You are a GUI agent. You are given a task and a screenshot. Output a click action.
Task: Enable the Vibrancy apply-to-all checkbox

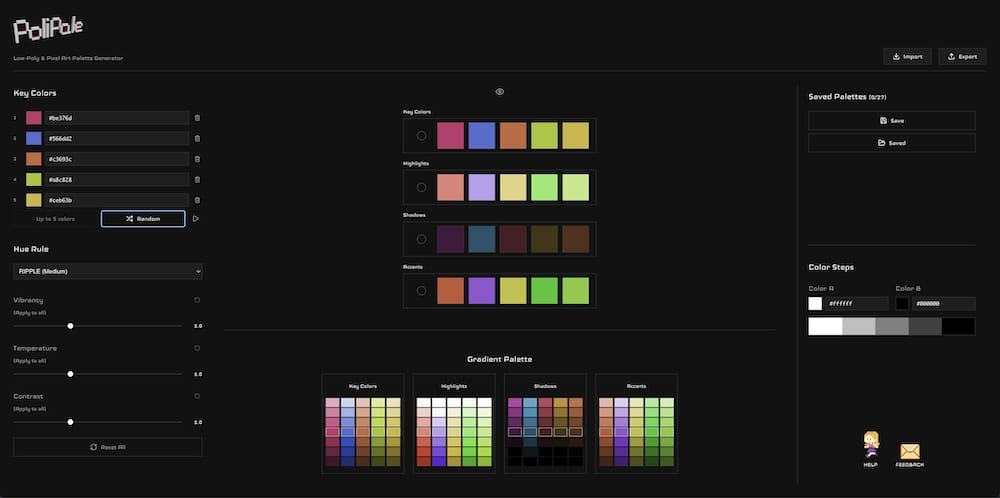click(x=197, y=300)
